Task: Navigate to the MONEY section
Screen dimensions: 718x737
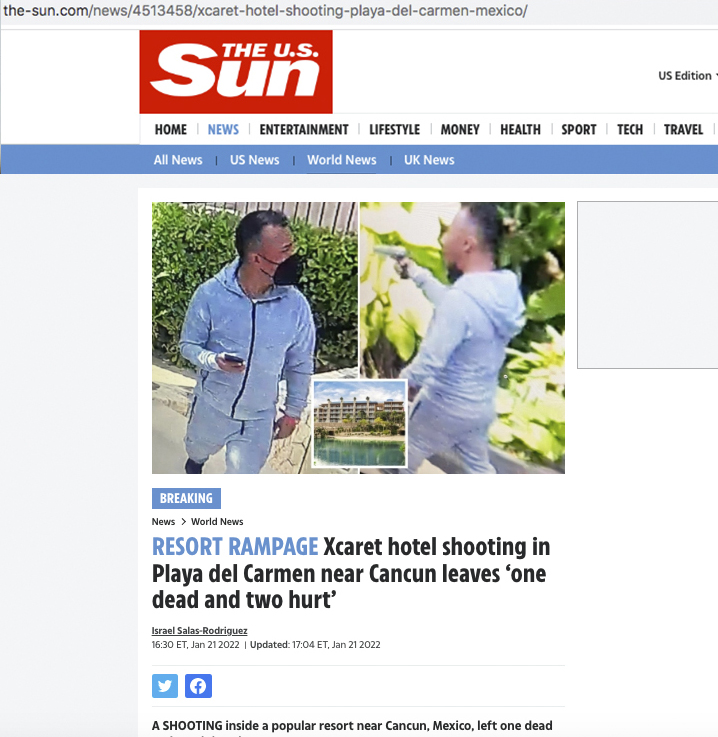Action: click(x=460, y=129)
